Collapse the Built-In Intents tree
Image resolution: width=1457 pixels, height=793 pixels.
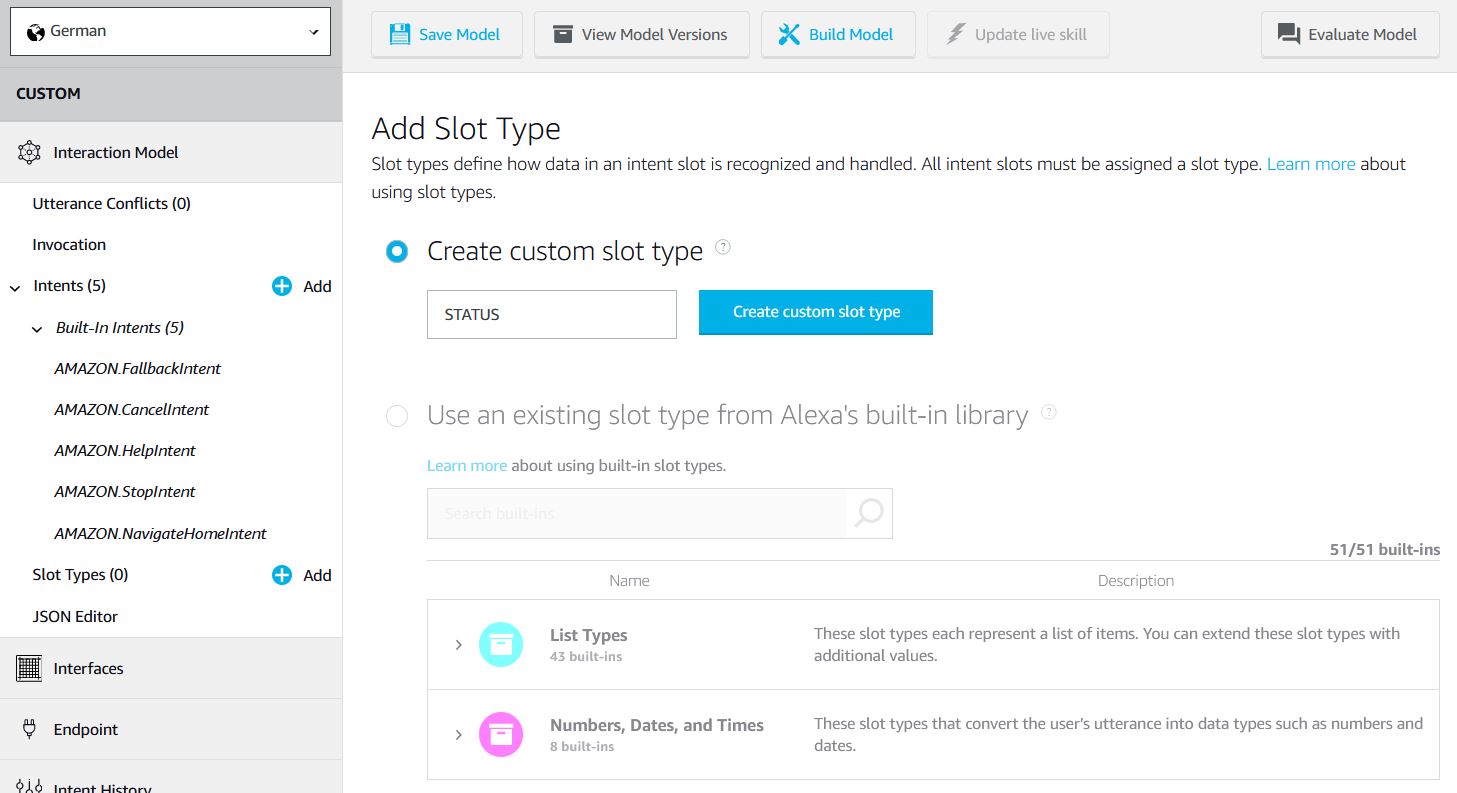pyautogui.click(x=37, y=329)
